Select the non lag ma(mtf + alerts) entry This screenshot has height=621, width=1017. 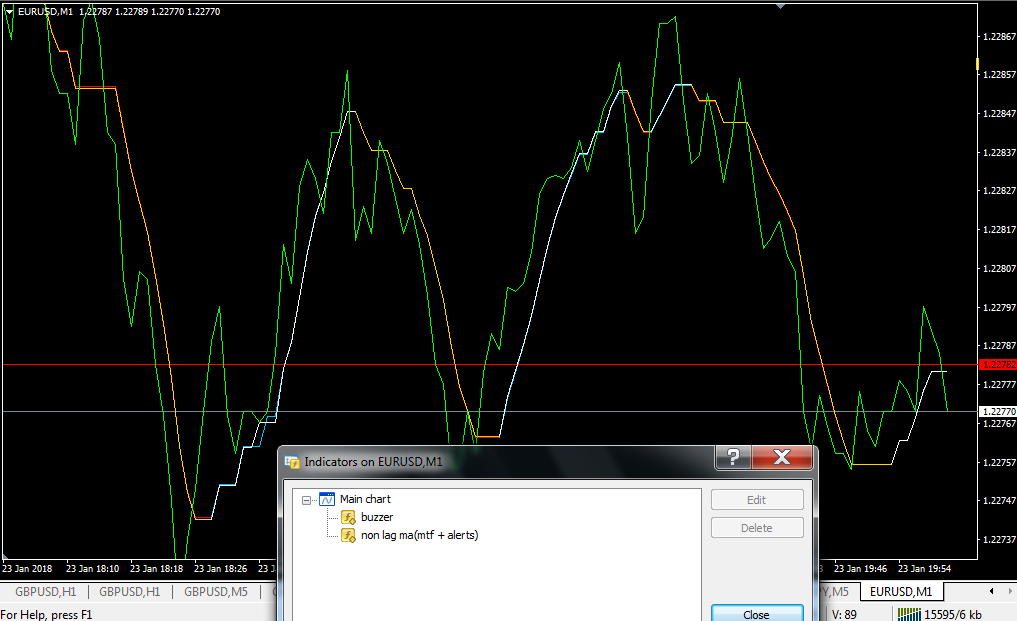point(420,535)
